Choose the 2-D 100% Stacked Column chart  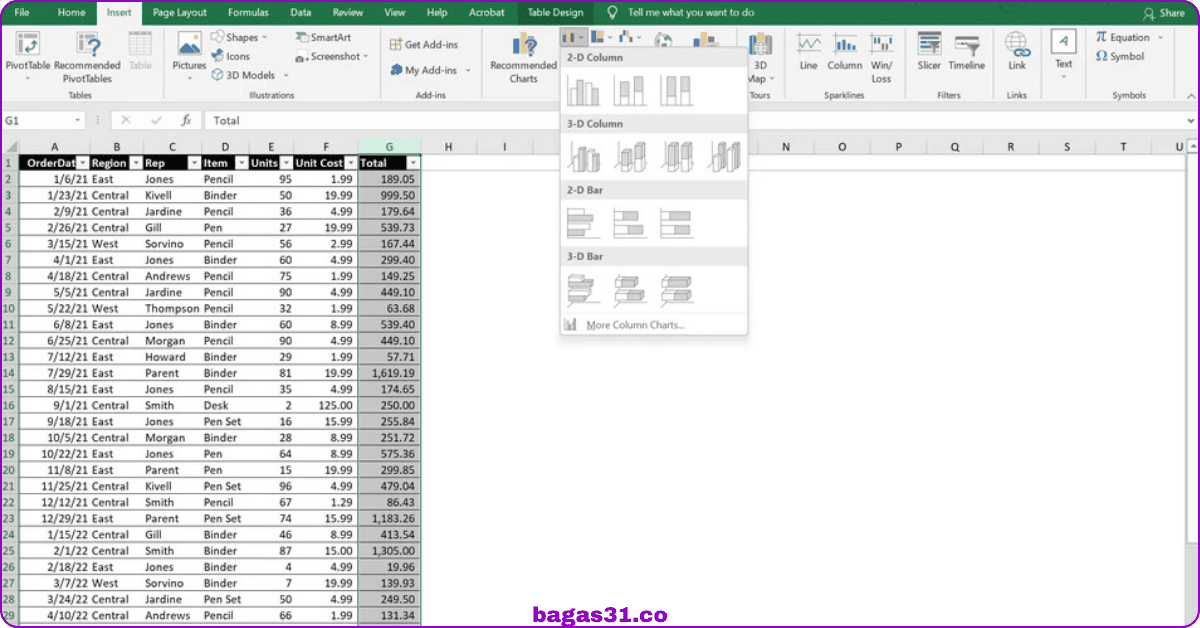pyautogui.click(x=677, y=91)
